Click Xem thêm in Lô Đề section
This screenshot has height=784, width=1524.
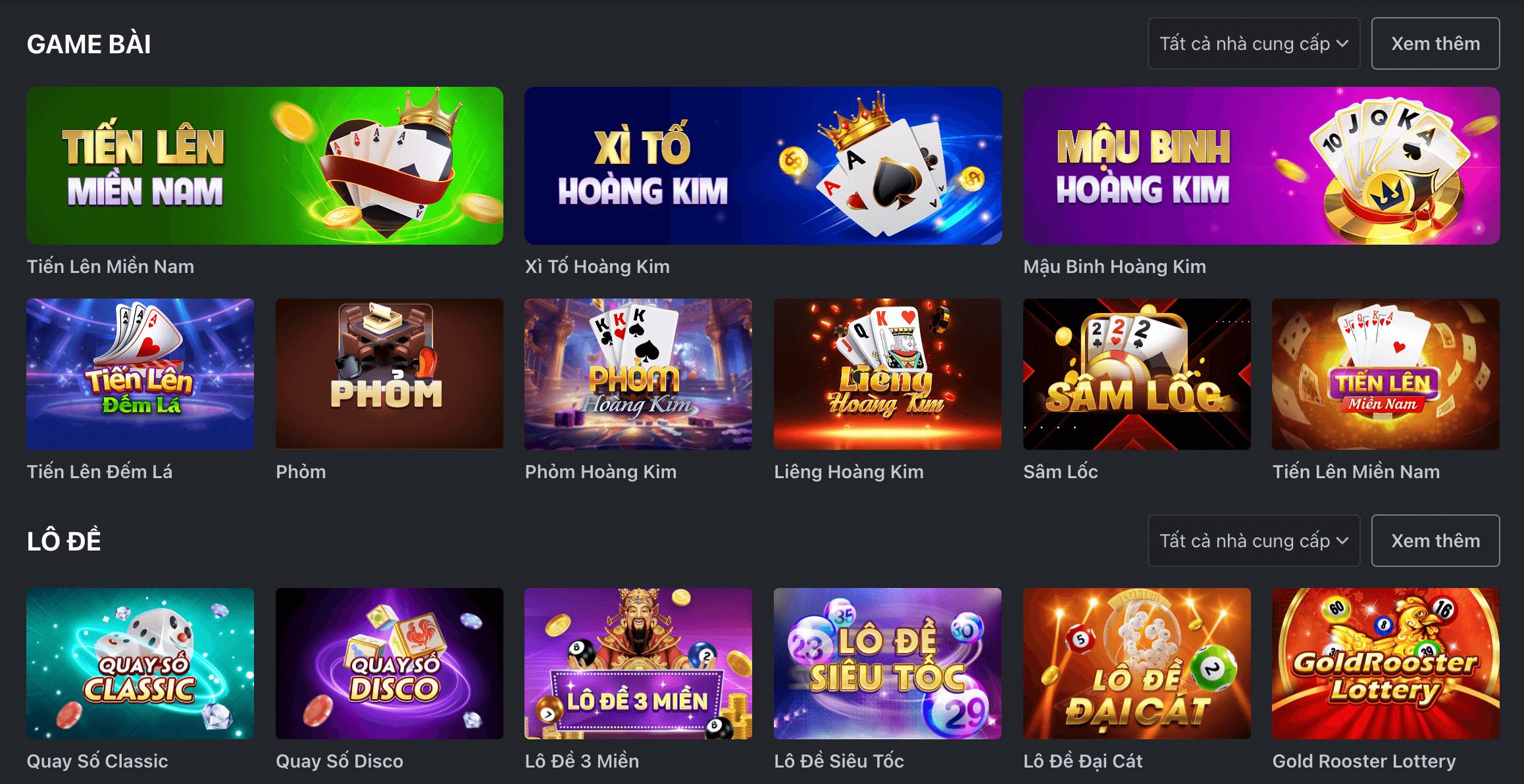1436,541
